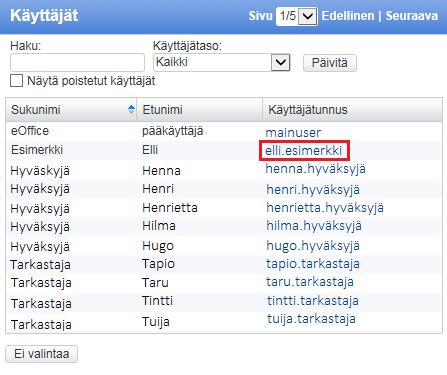Go to the Edellinen page

(x=348, y=16)
